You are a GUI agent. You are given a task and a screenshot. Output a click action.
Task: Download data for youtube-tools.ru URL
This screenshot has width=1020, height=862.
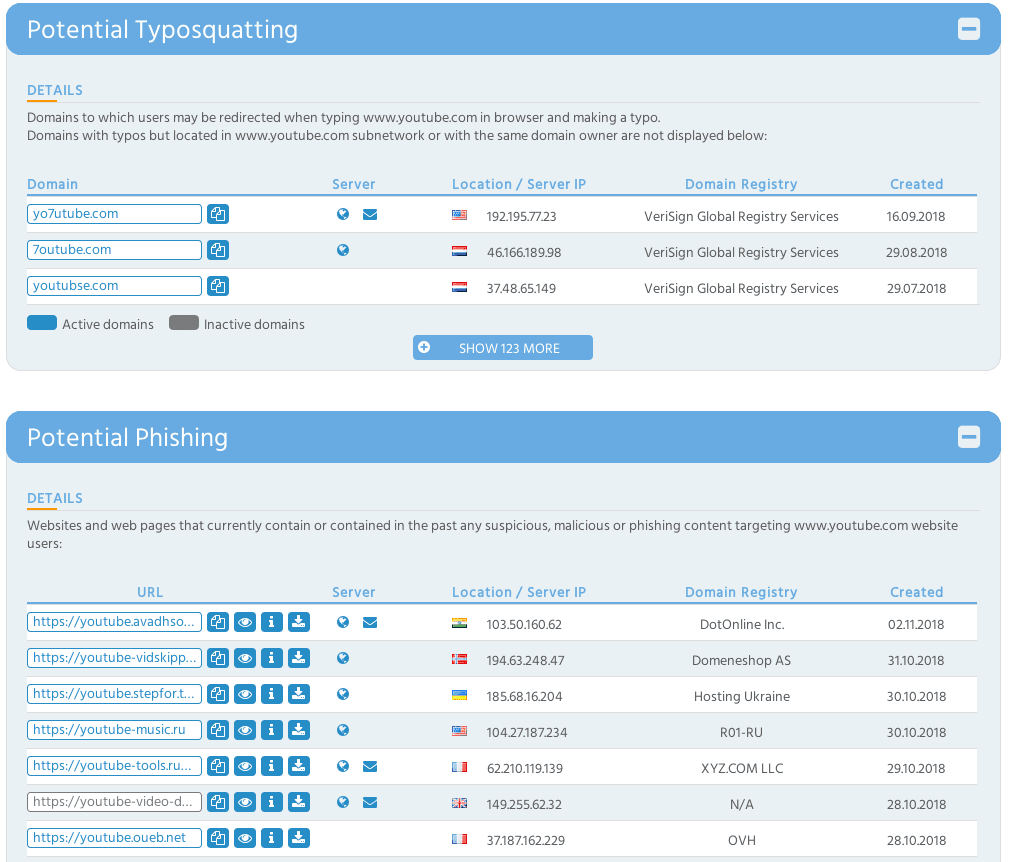(299, 766)
